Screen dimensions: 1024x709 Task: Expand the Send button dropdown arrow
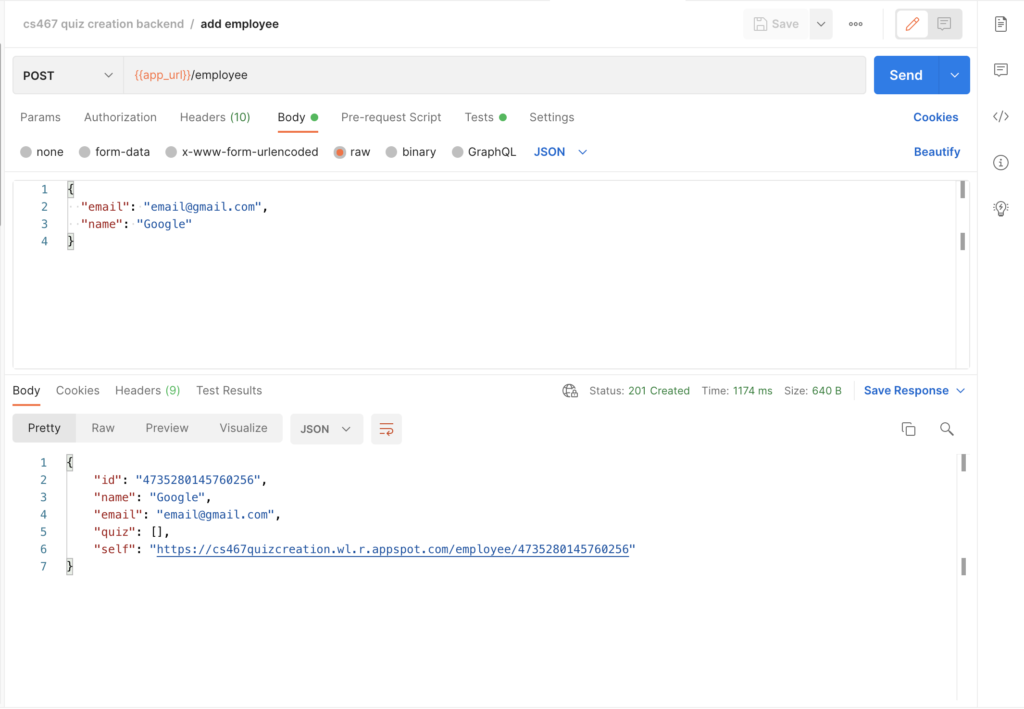click(955, 75)
